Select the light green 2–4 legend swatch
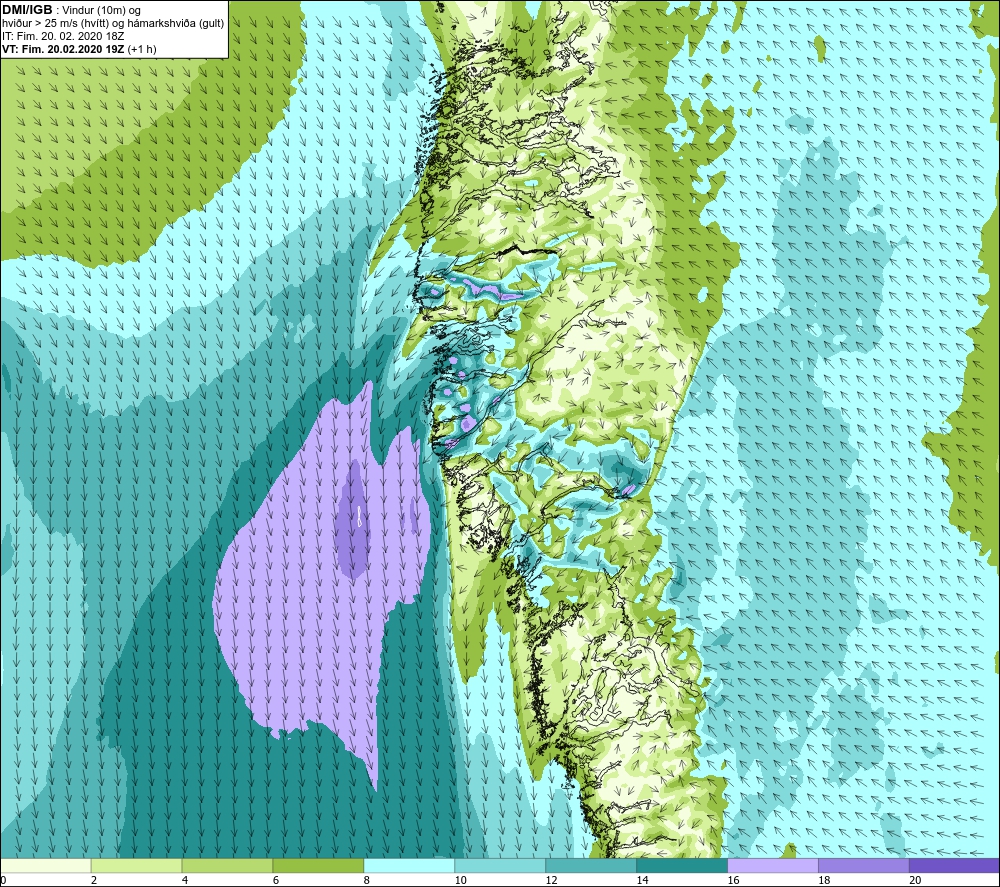This screenshot has width=1000, height=887. [x=136, y=865]
